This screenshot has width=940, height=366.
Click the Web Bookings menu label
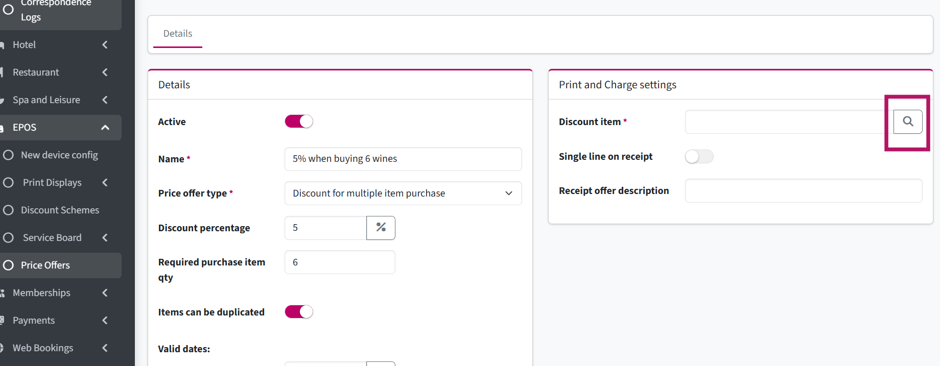tap(43, 348)
